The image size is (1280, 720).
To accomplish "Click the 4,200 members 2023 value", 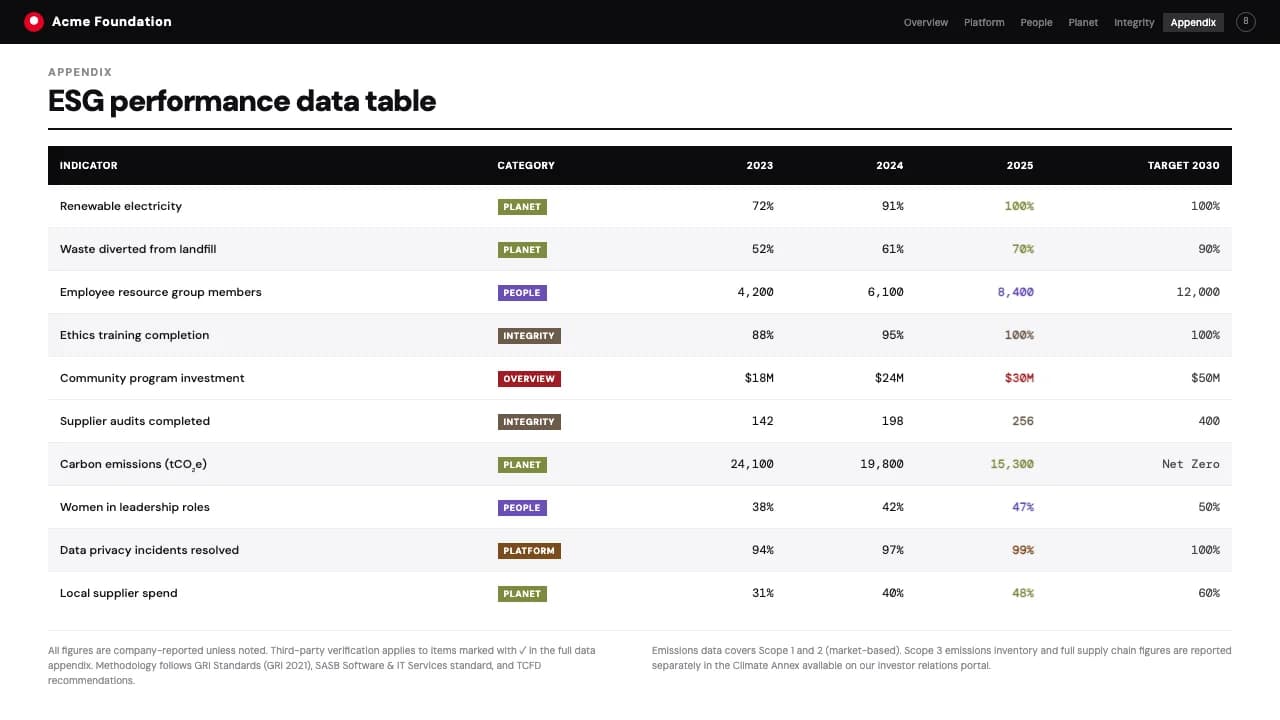I will (755, 292).
